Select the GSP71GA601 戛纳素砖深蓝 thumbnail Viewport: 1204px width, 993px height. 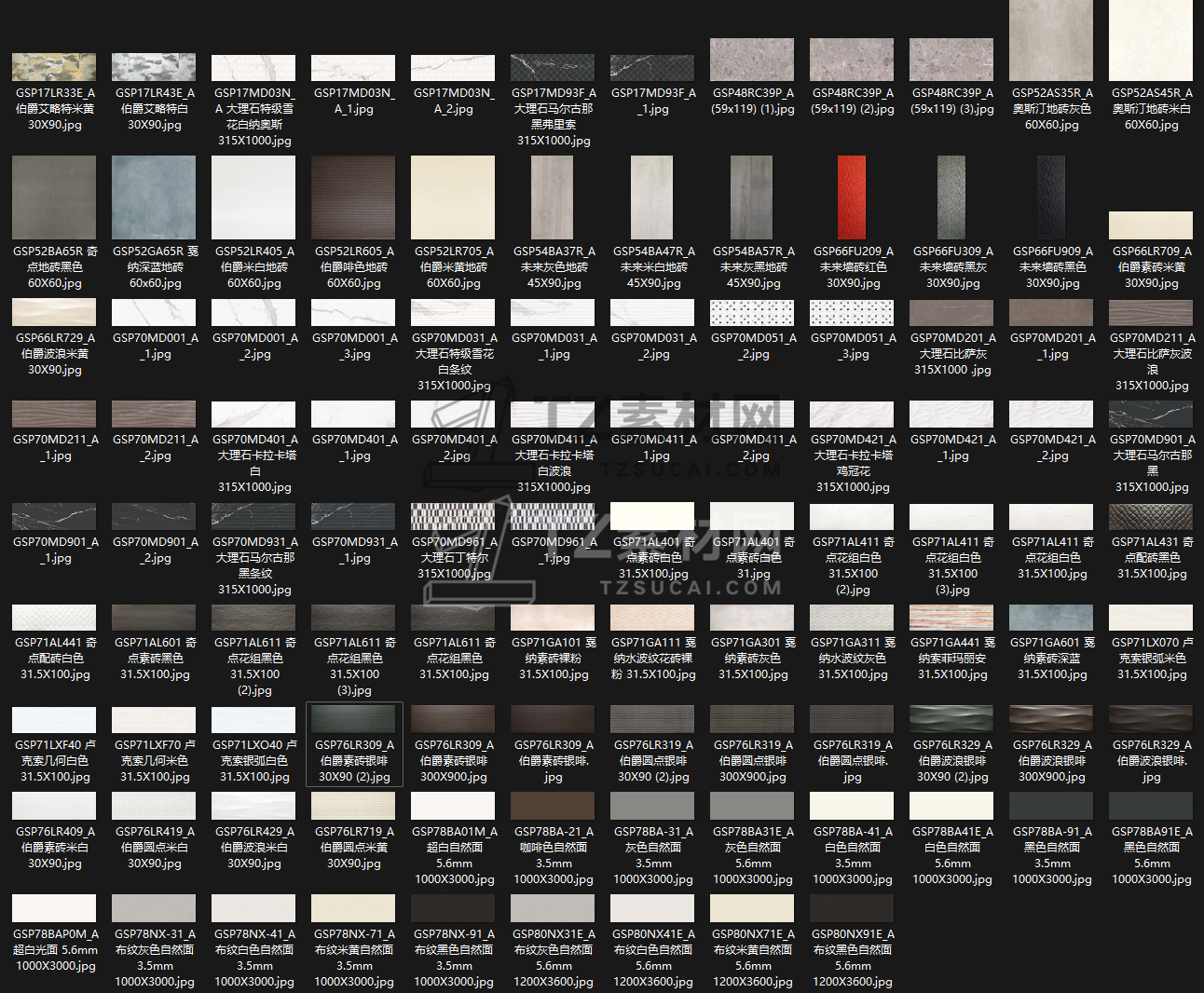point(1051,618)
